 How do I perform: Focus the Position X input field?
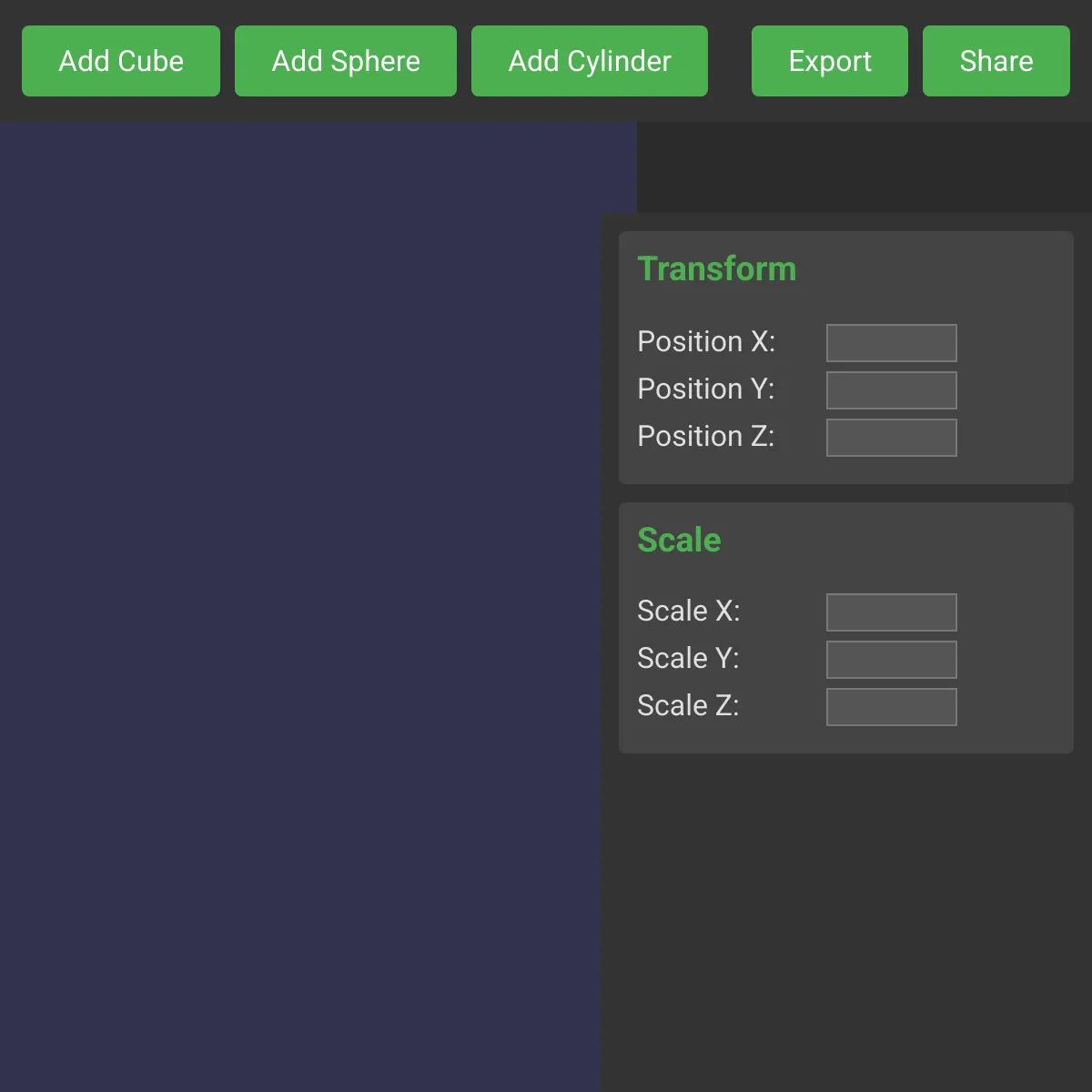point(892,343)
